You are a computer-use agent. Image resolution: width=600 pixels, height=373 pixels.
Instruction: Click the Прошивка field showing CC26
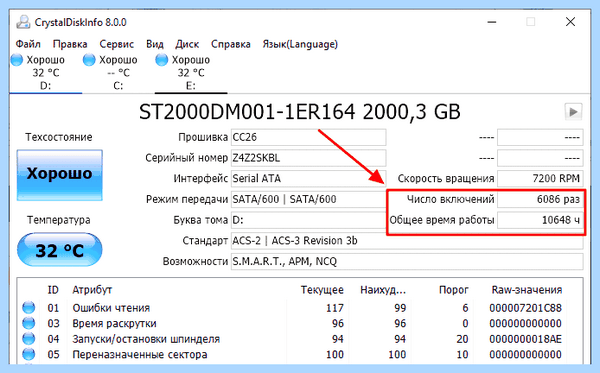308,137
